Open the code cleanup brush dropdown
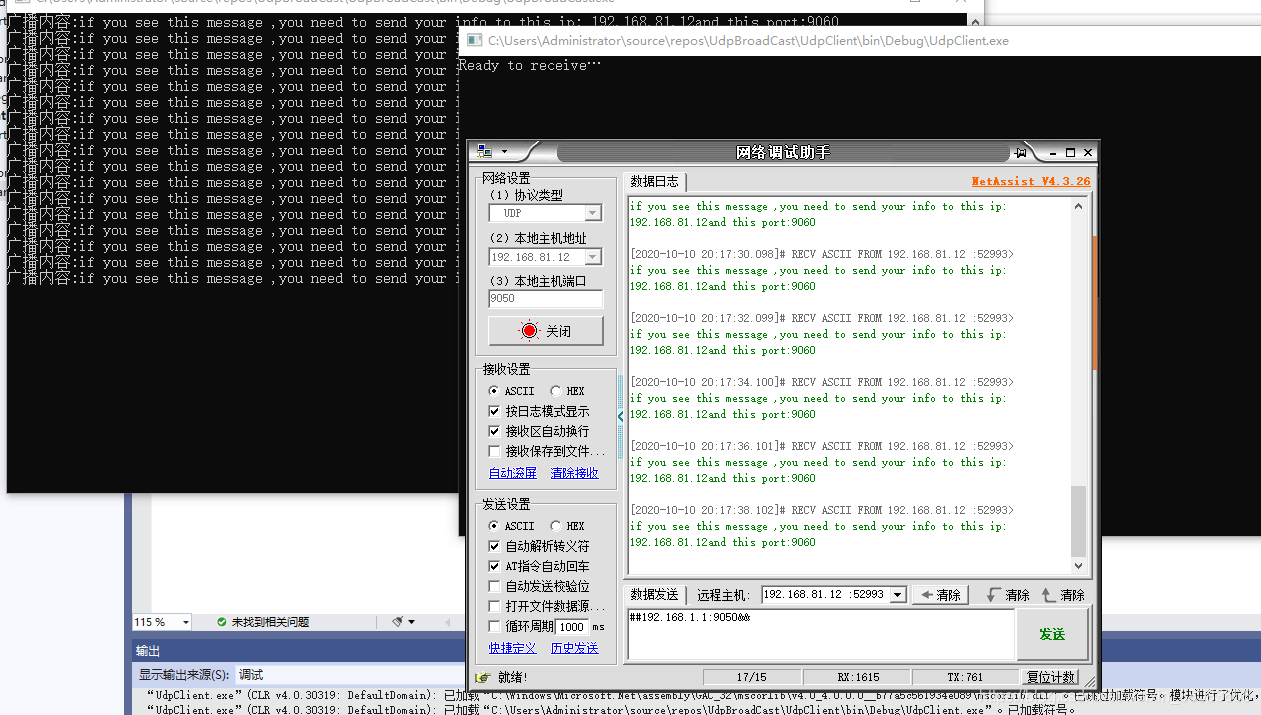The height and width of the screenshot is (715, 1261). [x=403, y=622]
